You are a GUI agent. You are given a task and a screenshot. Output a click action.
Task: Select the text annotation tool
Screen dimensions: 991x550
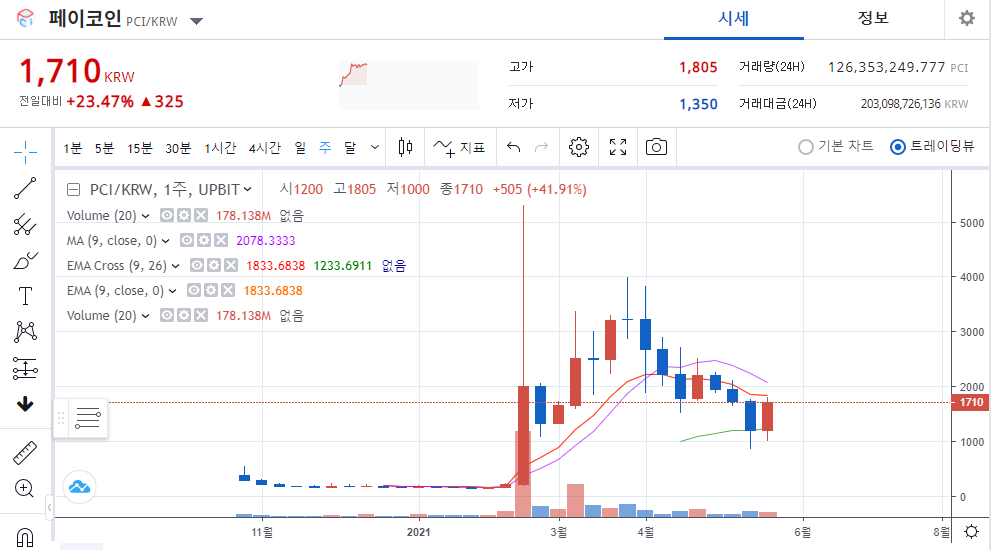point(25,296)
